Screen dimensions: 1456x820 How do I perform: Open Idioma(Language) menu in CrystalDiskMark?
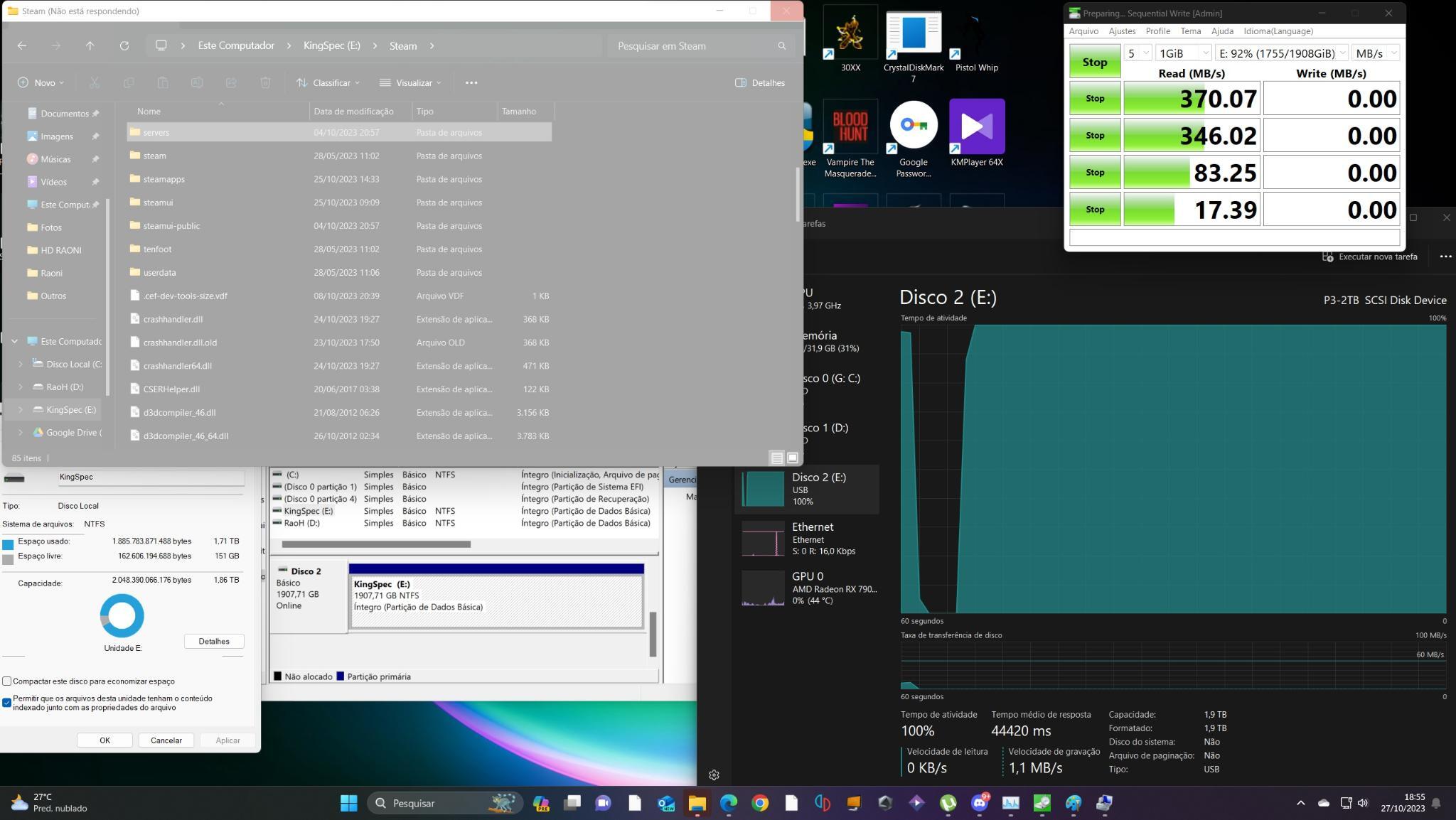point(1278,31)
